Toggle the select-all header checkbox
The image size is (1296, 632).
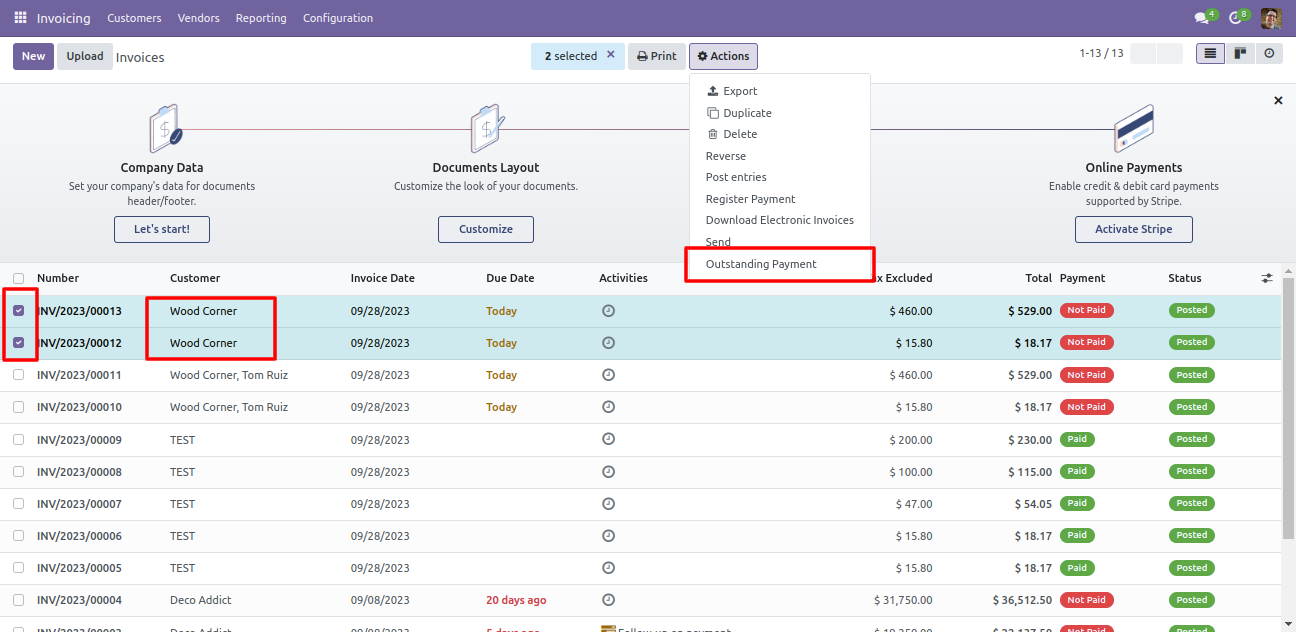tap(18, 278)
